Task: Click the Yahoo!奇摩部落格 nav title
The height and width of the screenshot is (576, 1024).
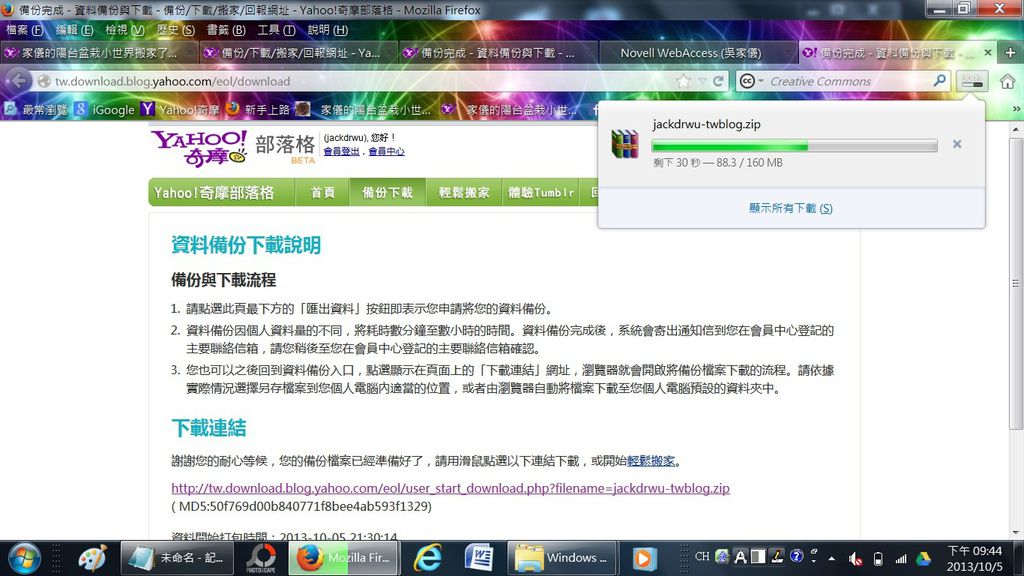Action: (214, 193)
